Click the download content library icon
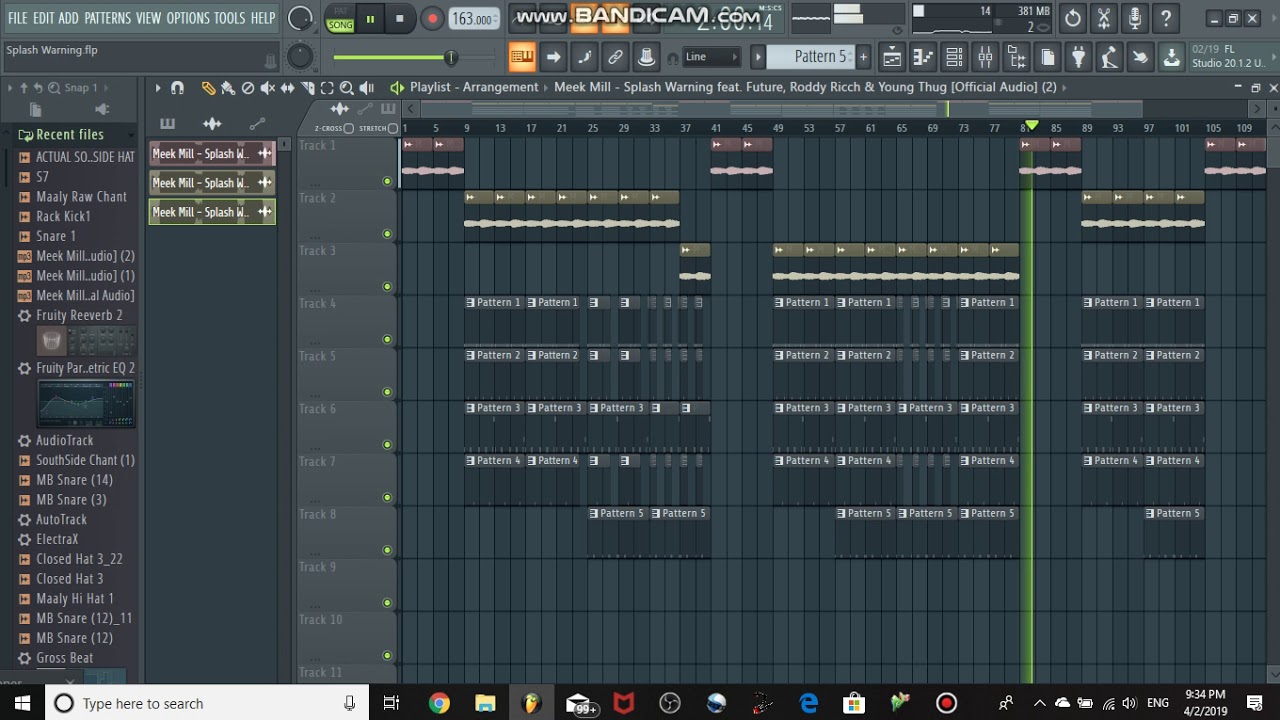 (x=1171, y=57)
